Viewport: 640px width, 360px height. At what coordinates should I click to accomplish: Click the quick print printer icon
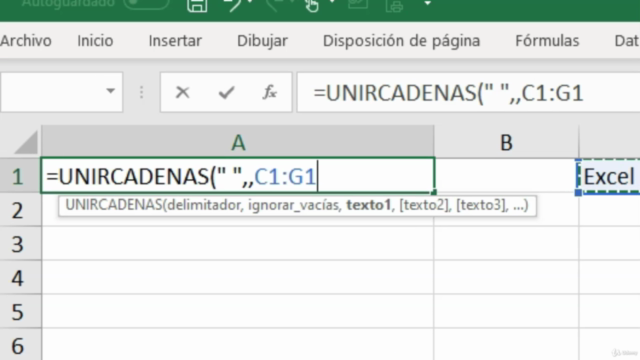394,6
